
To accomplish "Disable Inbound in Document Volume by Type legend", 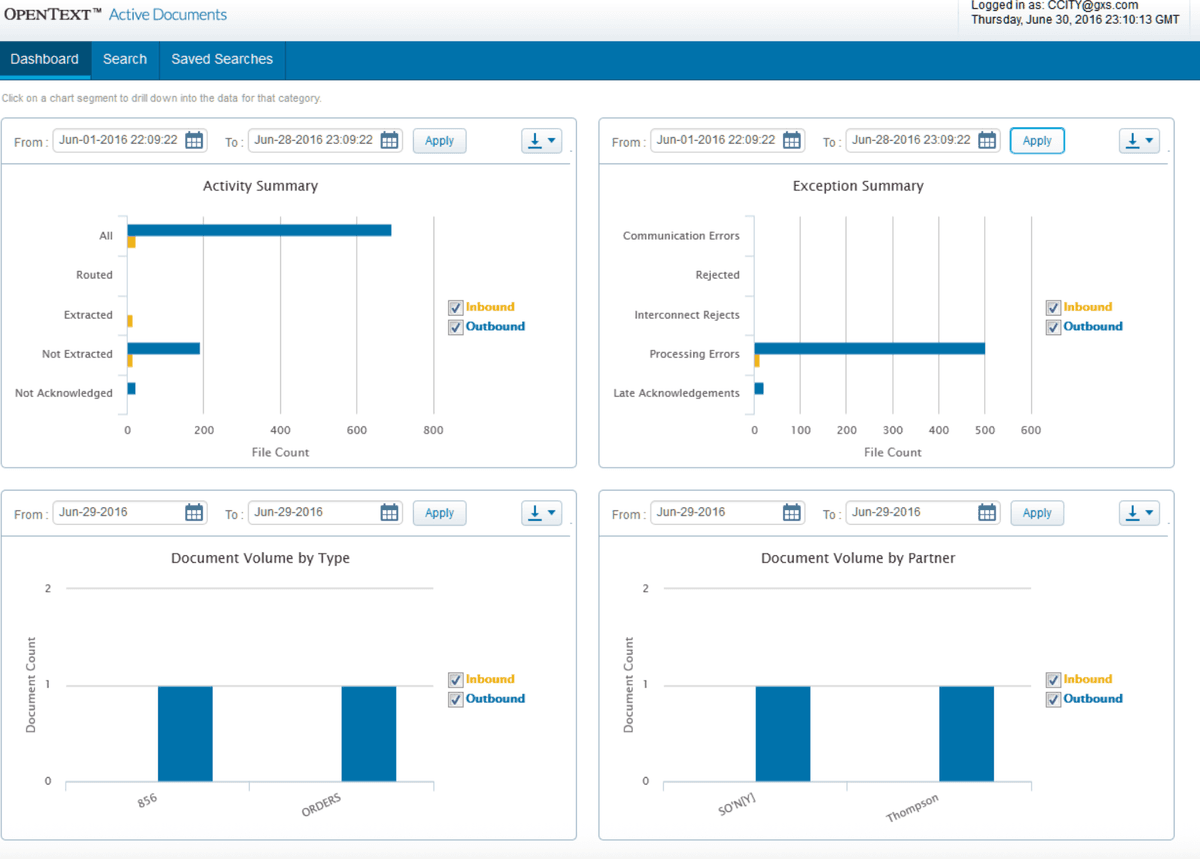I will click(x=456, y=679).
